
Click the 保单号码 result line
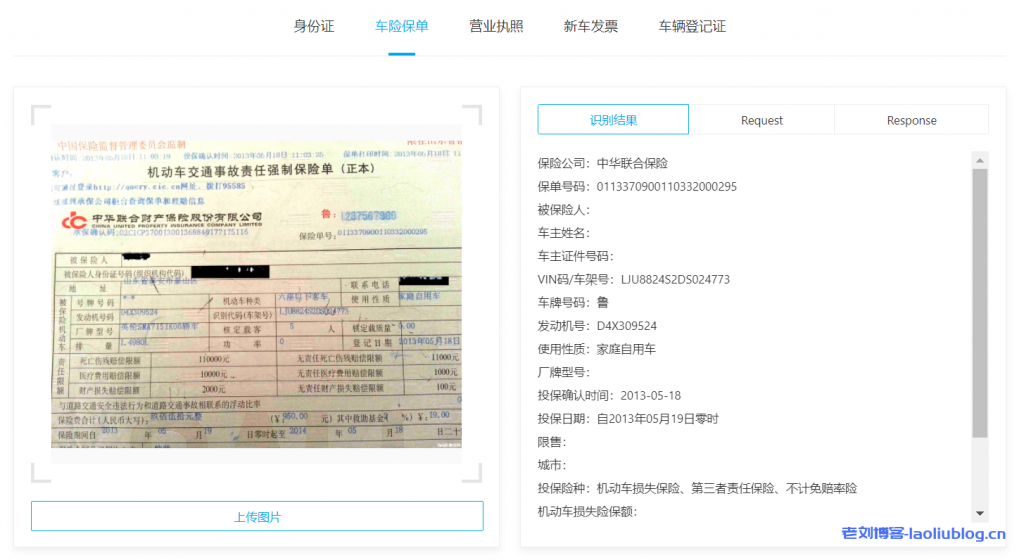coord(637,186)
